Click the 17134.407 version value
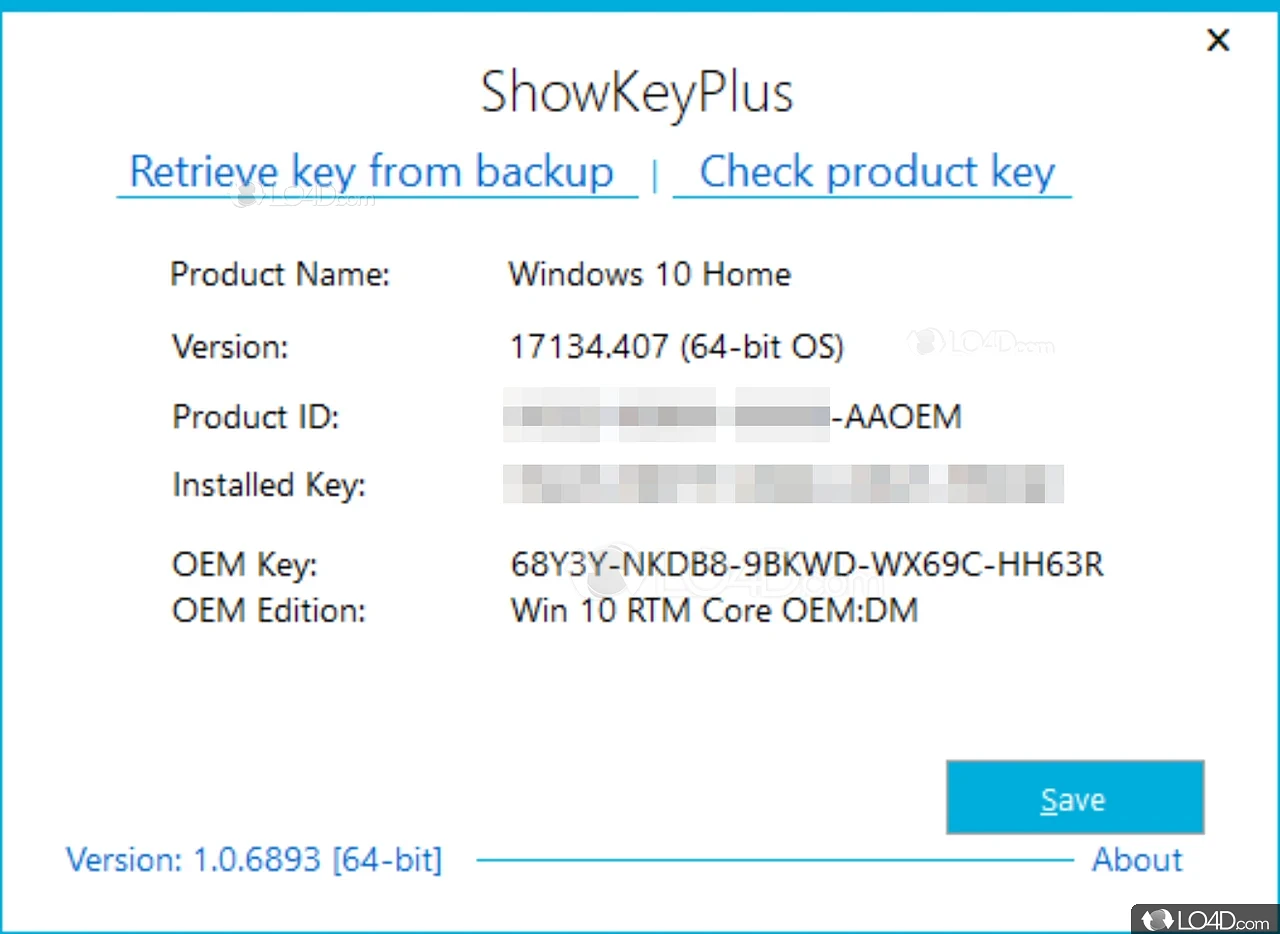Image resolution: width=1280 pixels, height=934 pixels. 676,346
